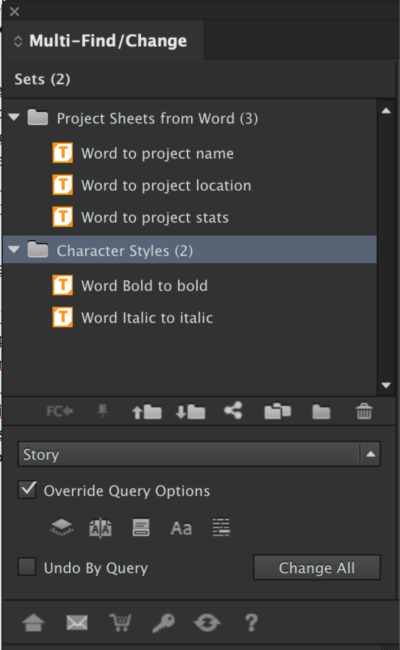
Task: Open help question mark icon
Action: click(x=251, y=623)
